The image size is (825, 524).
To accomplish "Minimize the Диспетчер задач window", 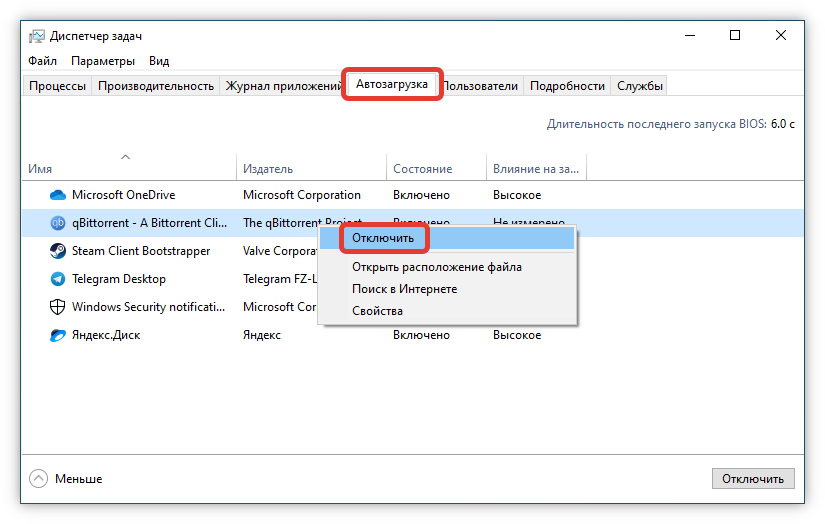I will (x=690, y=36).
